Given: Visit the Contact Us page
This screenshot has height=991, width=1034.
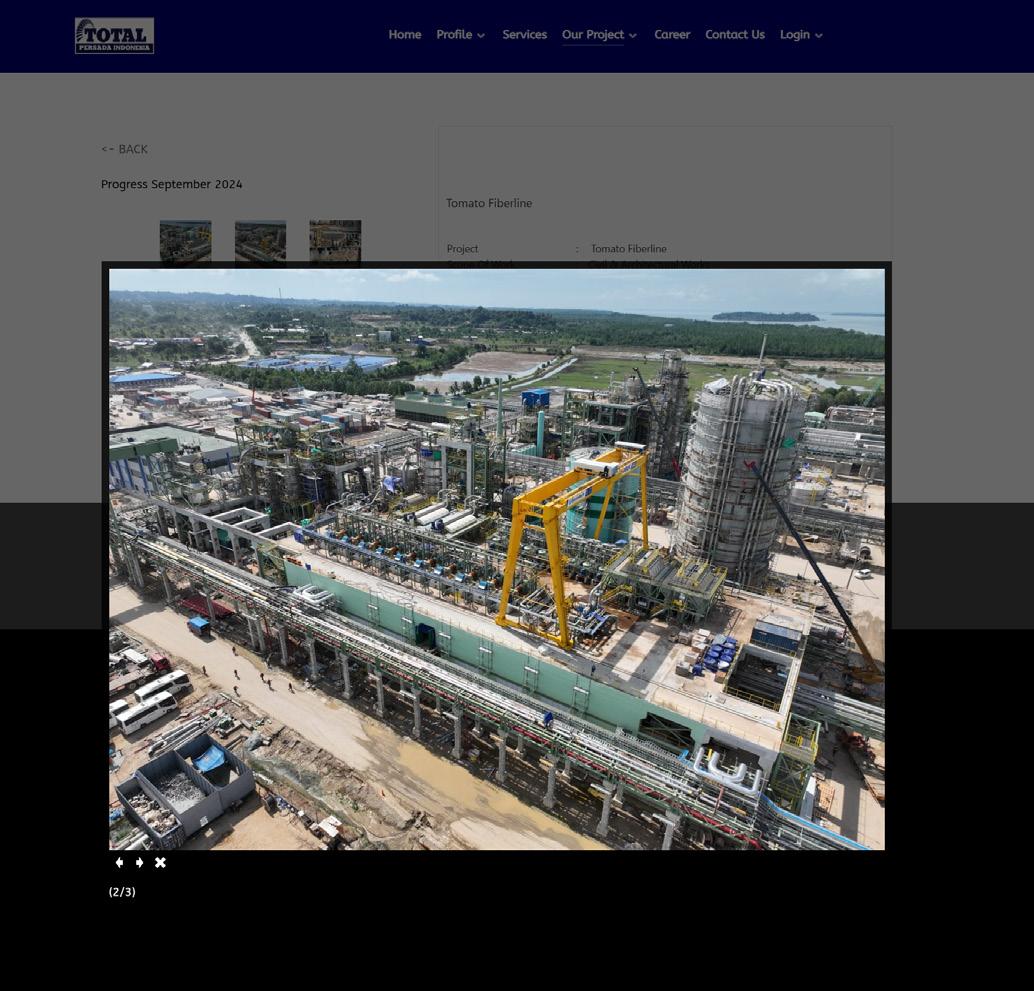Looking at the screenshot, I should click(x=735, y=35).
